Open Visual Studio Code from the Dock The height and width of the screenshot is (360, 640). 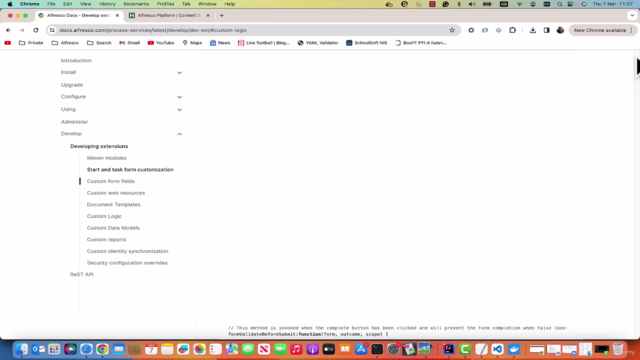[x=497, y=349]
